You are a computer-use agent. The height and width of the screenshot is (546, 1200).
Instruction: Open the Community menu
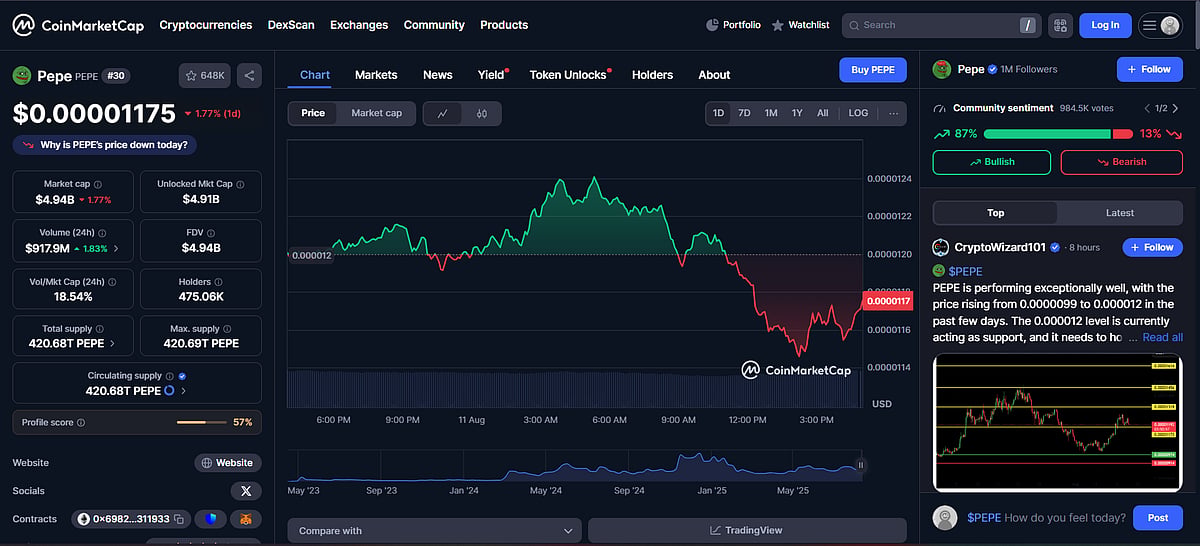click(434, 25)
